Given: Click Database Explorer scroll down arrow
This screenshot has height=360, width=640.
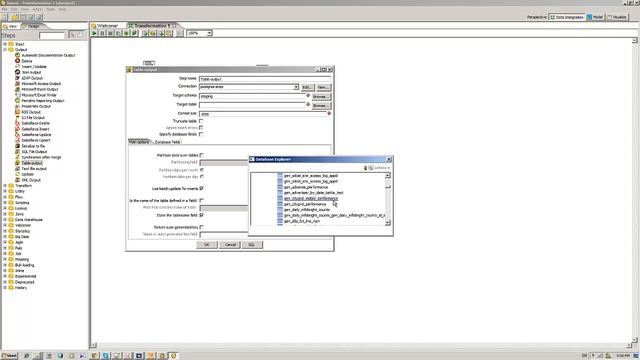Looking at the screenshot, I should [387, 222].
